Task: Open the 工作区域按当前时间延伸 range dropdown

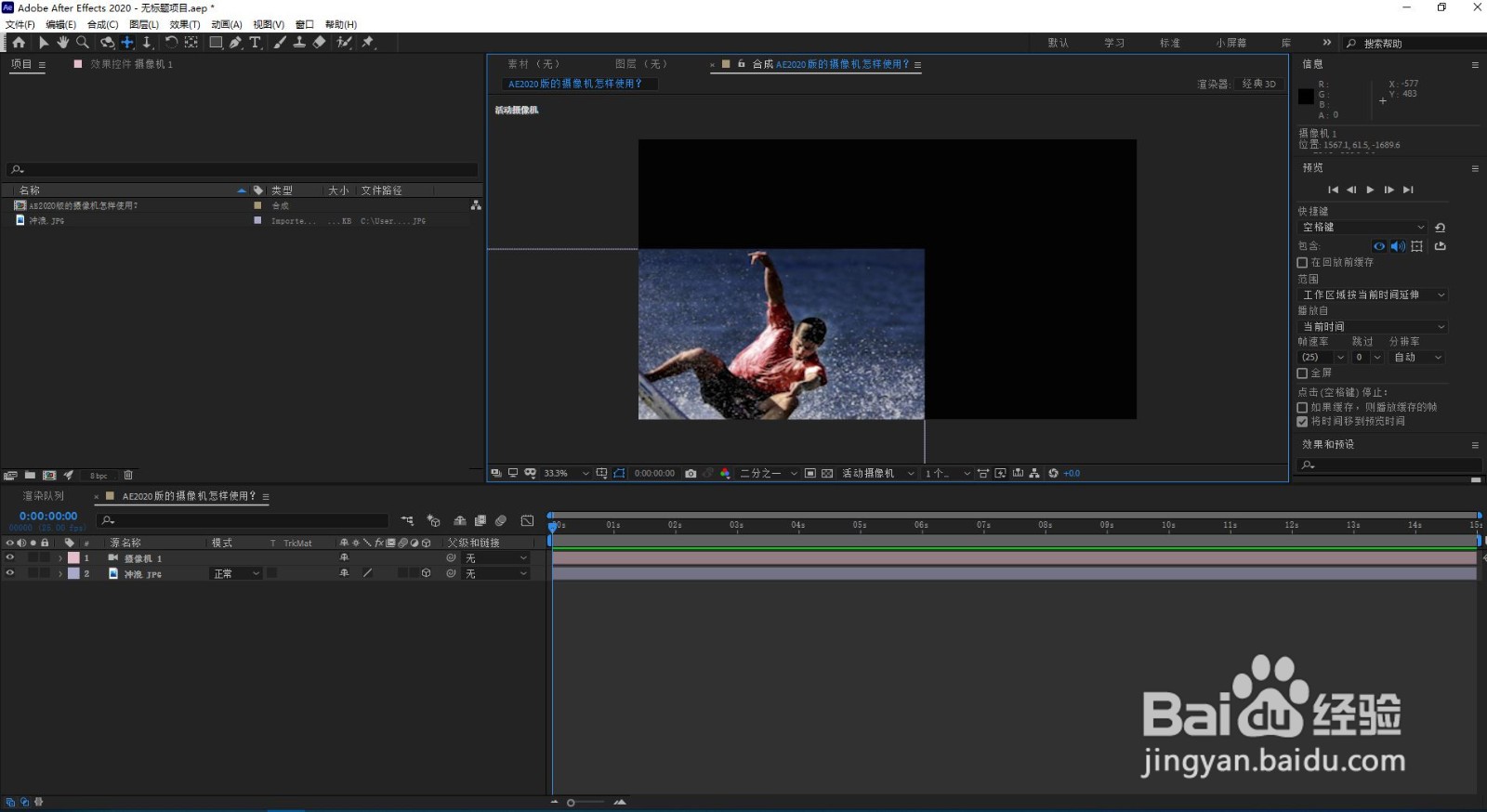Action: click(1373, 295)
